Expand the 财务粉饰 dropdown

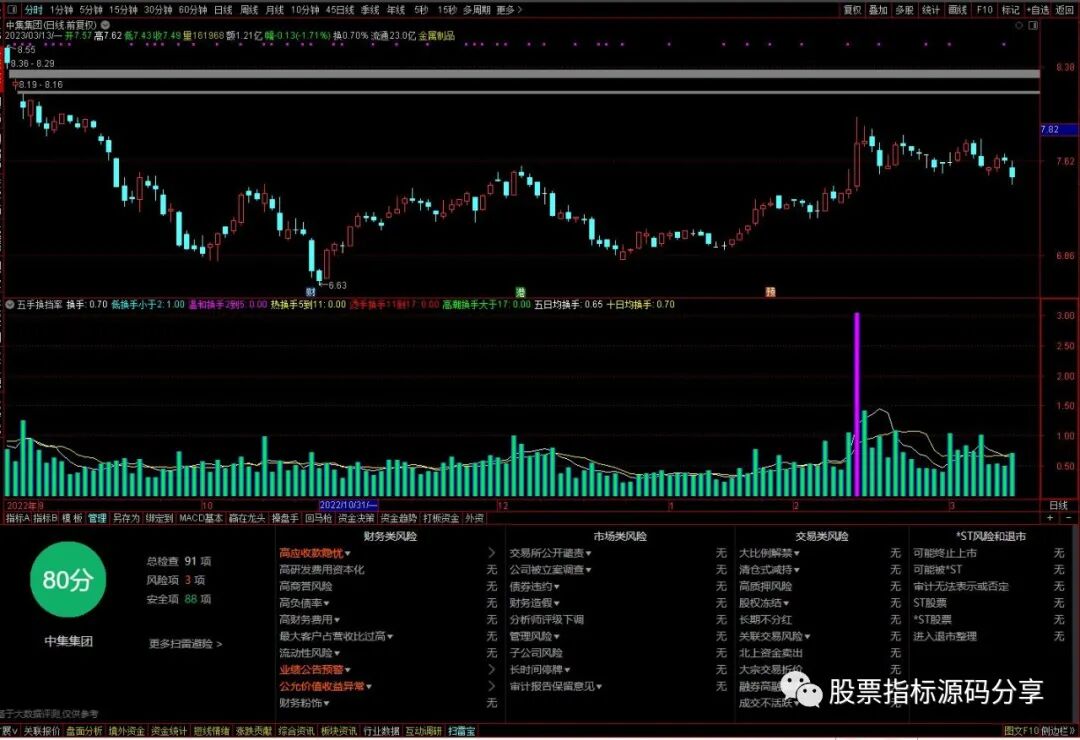tap(304, 703)
